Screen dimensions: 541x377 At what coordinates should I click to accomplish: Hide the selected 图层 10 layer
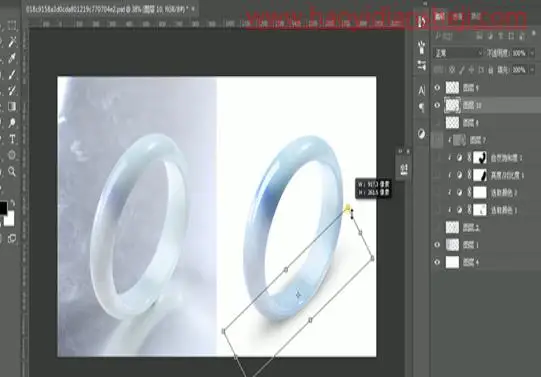(x=437, y=105)
